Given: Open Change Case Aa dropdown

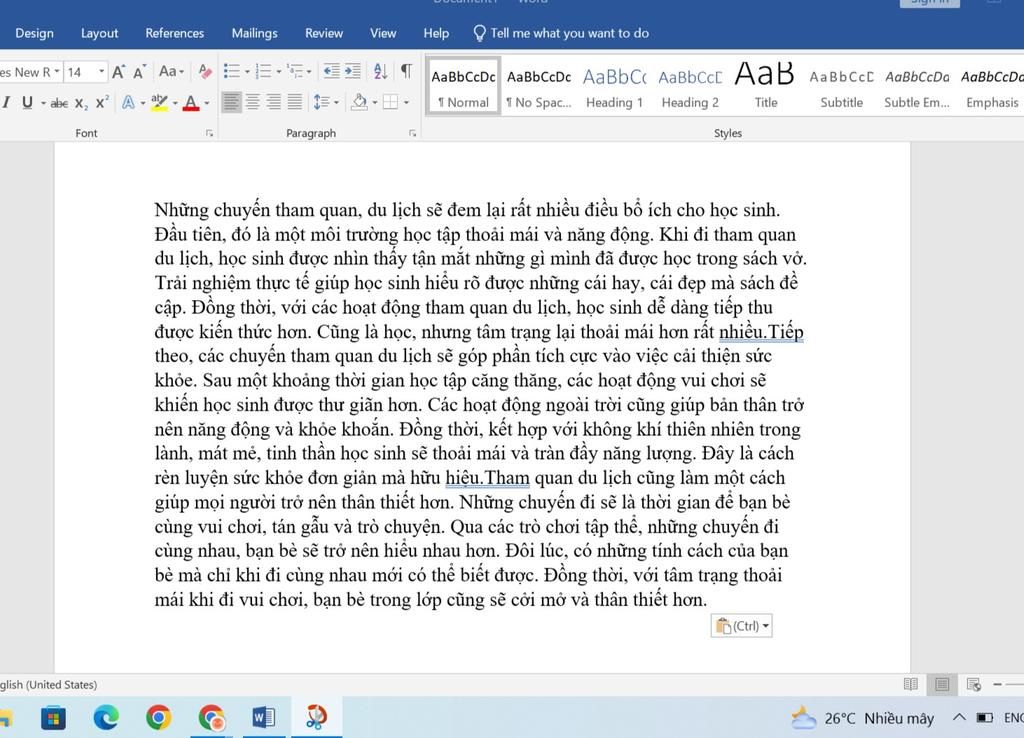Looking at the screenshot, I should tap(171, 71).
